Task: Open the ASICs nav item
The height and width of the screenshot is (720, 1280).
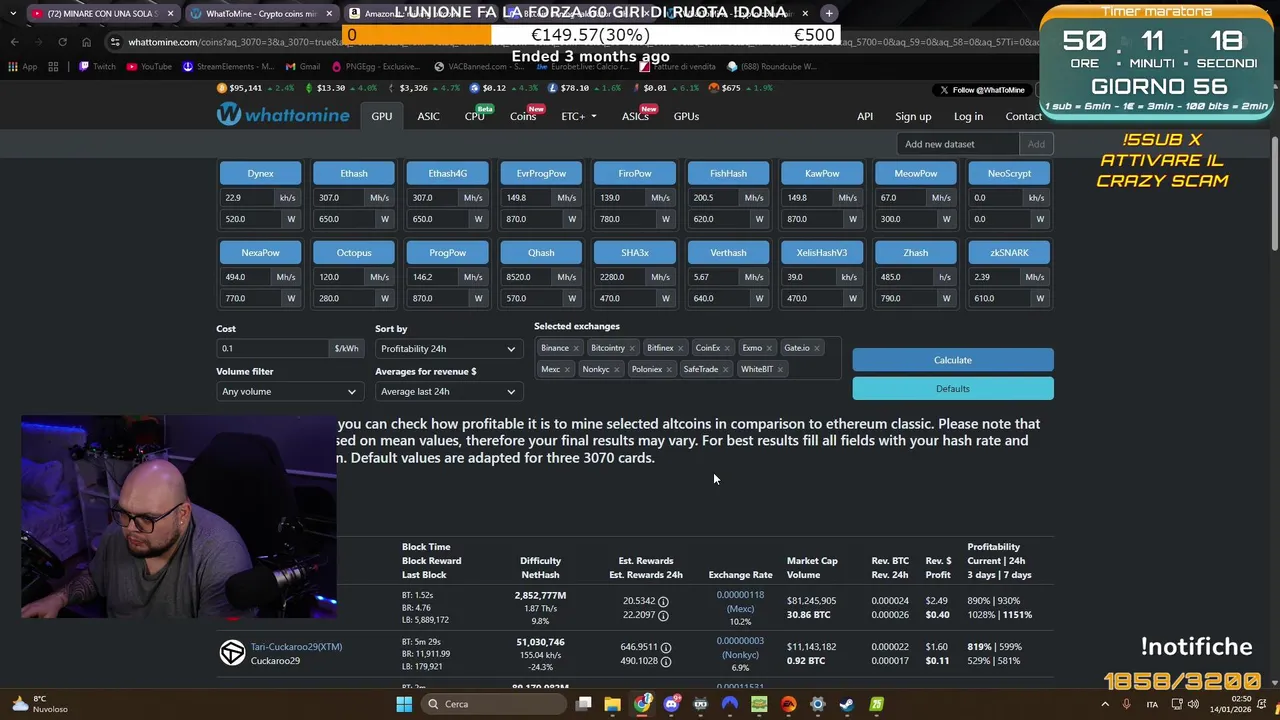Action: pos(635,116)
